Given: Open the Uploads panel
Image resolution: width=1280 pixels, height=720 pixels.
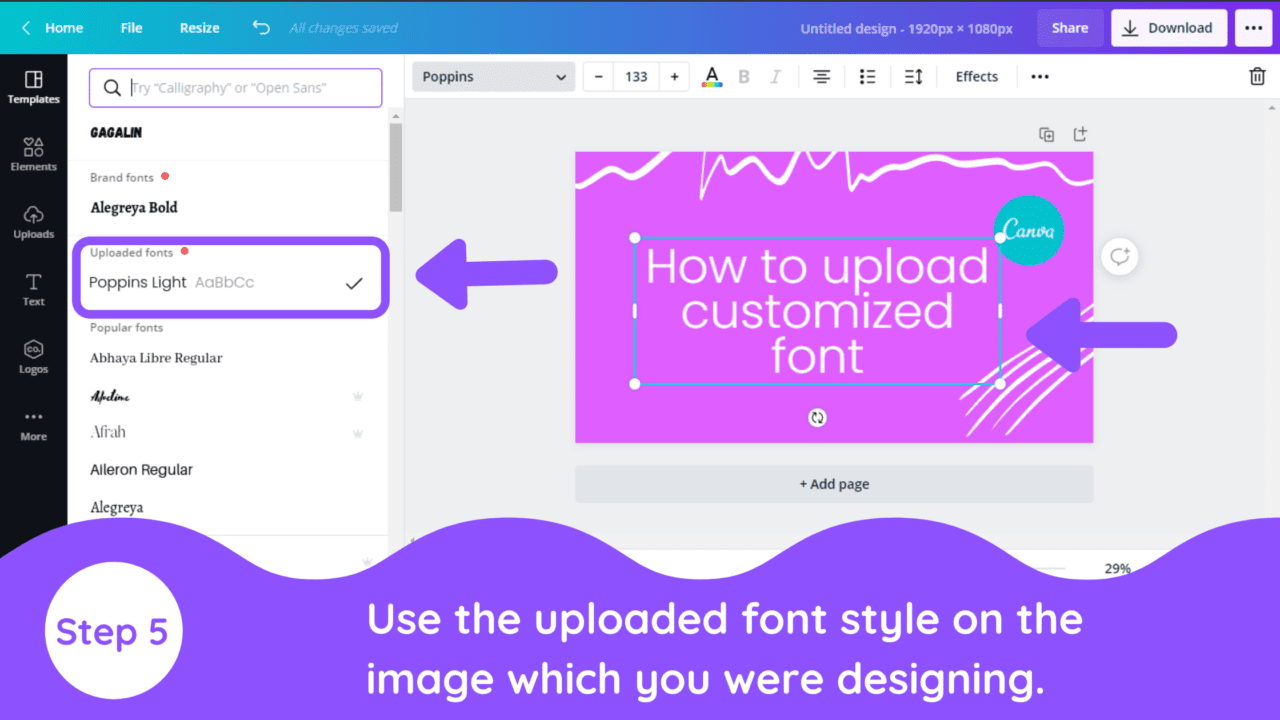Looking at the screenshot, I should [33, 222].
